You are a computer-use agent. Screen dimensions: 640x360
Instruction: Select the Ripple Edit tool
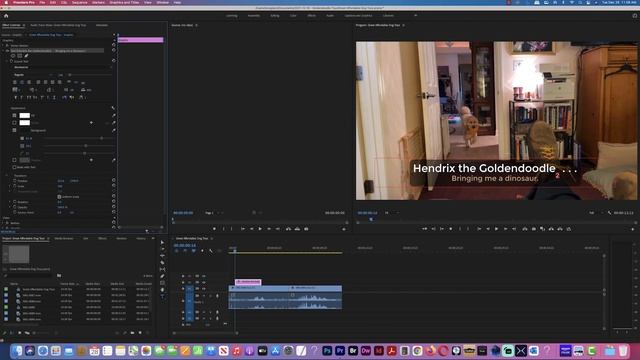point(162,256)
